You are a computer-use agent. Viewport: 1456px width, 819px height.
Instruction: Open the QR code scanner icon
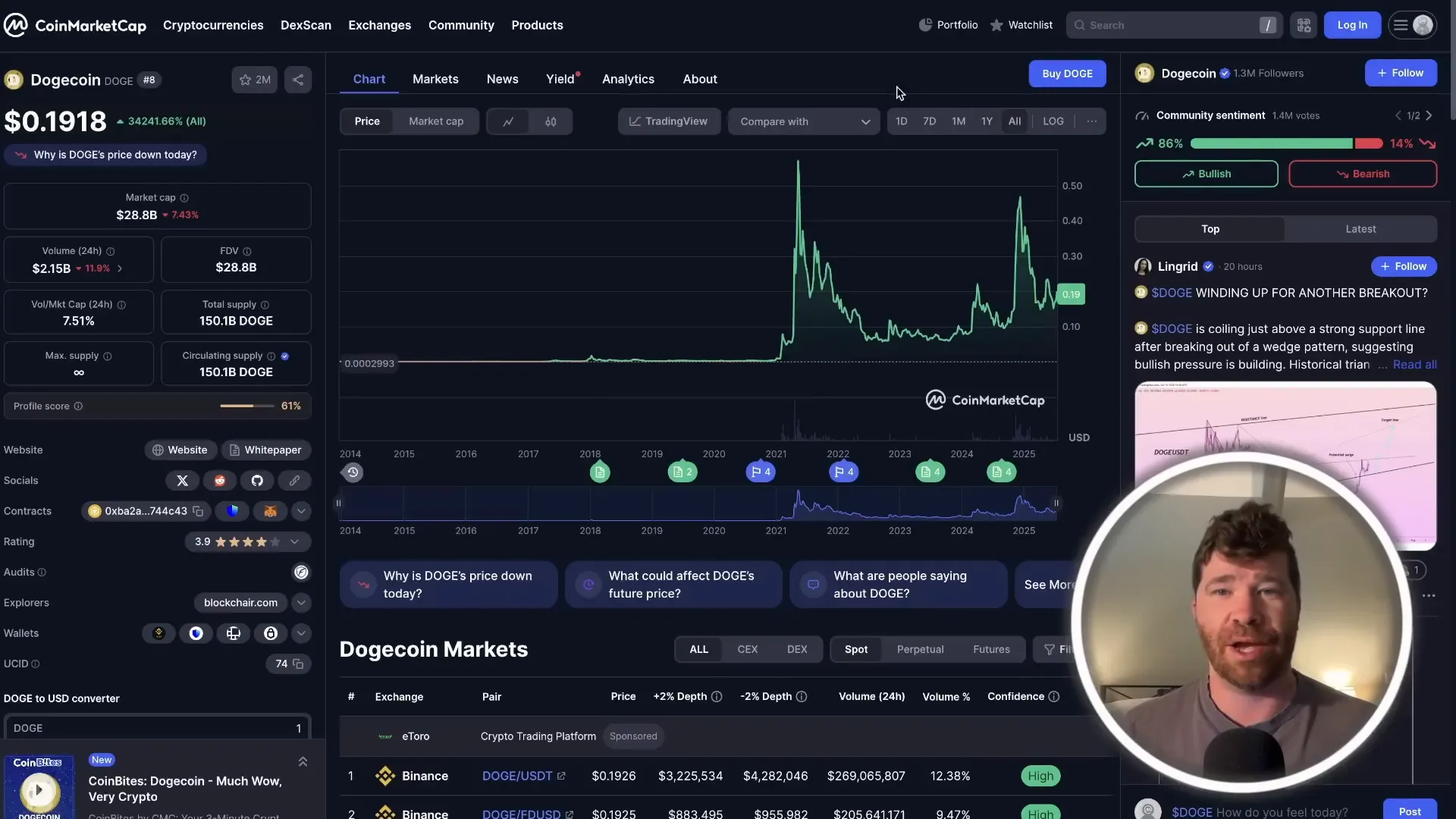1304,25
